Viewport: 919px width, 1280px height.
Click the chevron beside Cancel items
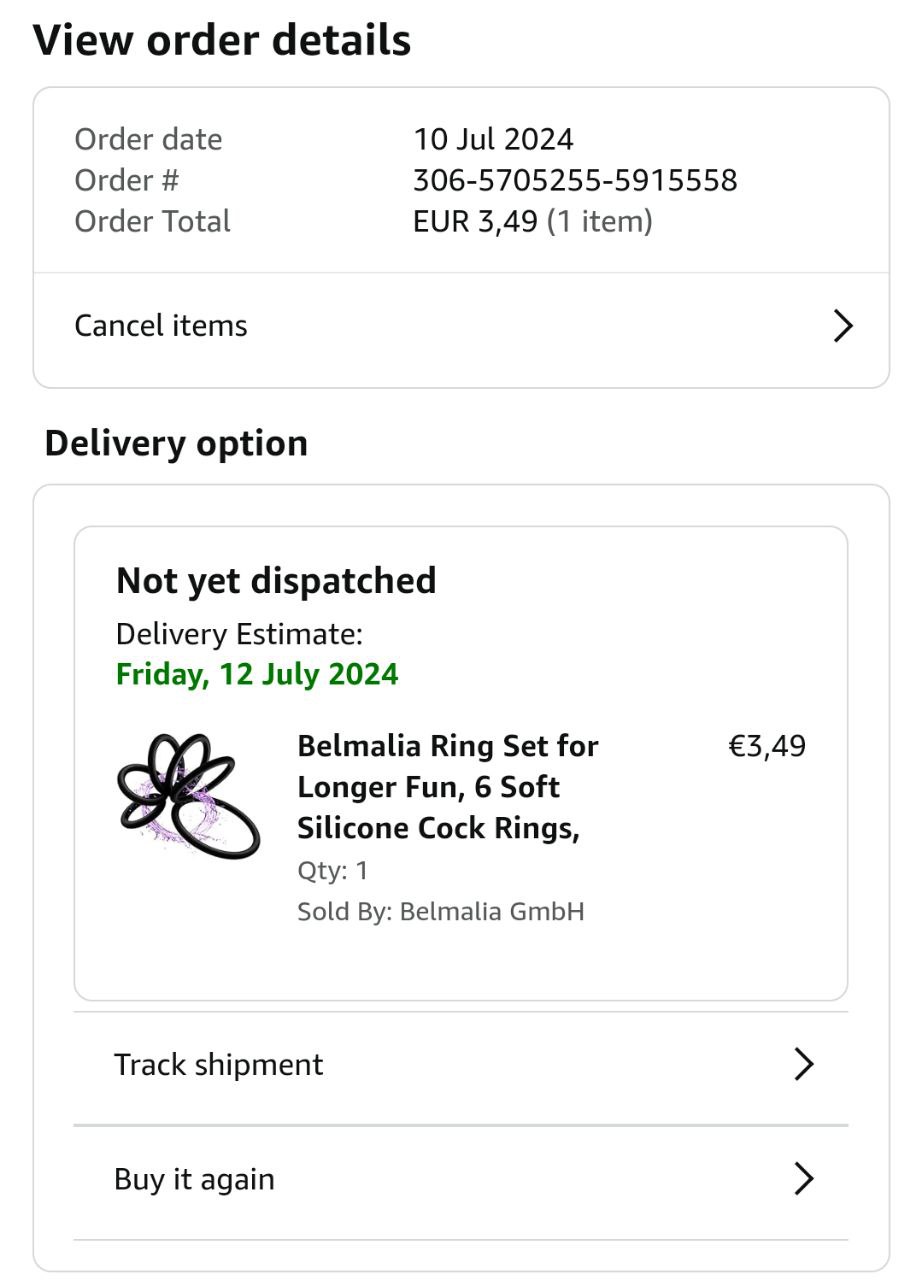[843, 326]
